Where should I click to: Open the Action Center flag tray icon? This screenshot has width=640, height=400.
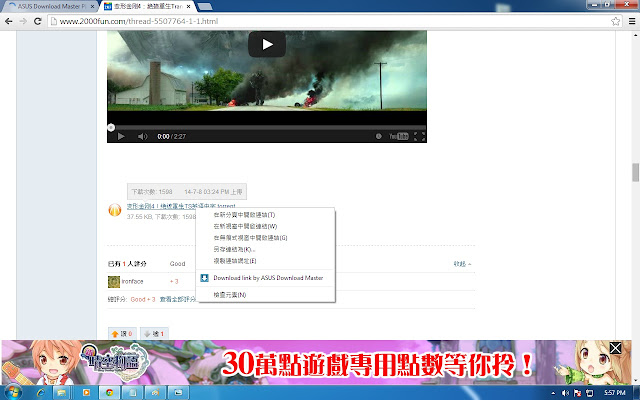point(578,393)
